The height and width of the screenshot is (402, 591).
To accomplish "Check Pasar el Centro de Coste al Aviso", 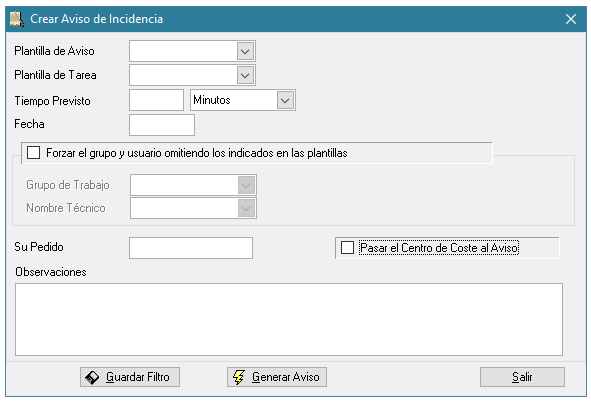I will (x=347, y=248).
